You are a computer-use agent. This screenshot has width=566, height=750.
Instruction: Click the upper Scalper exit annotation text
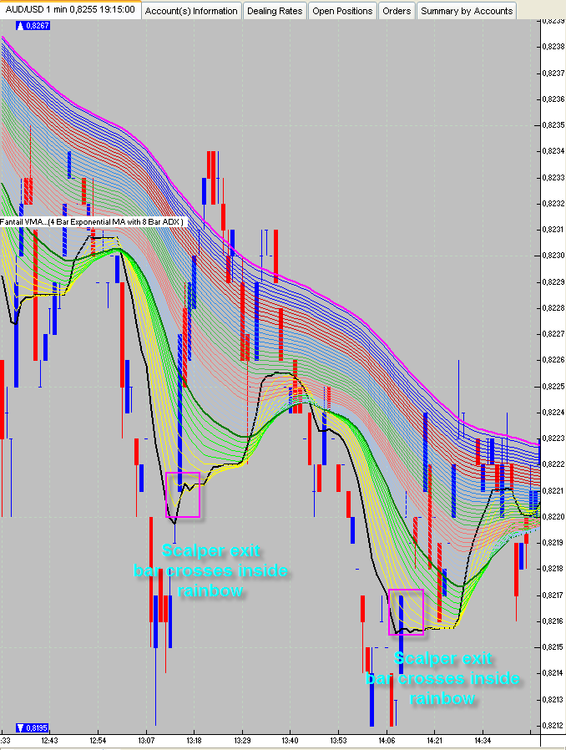(x=211, y=570)
